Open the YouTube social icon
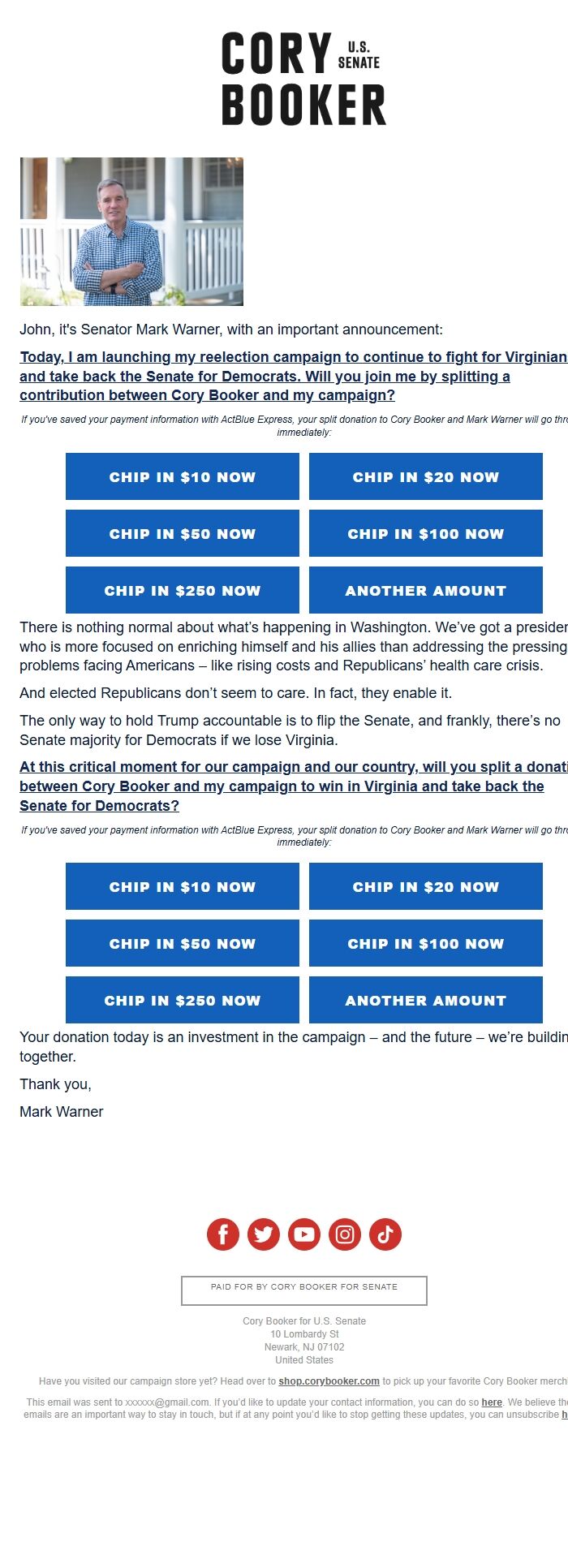 304,1234
